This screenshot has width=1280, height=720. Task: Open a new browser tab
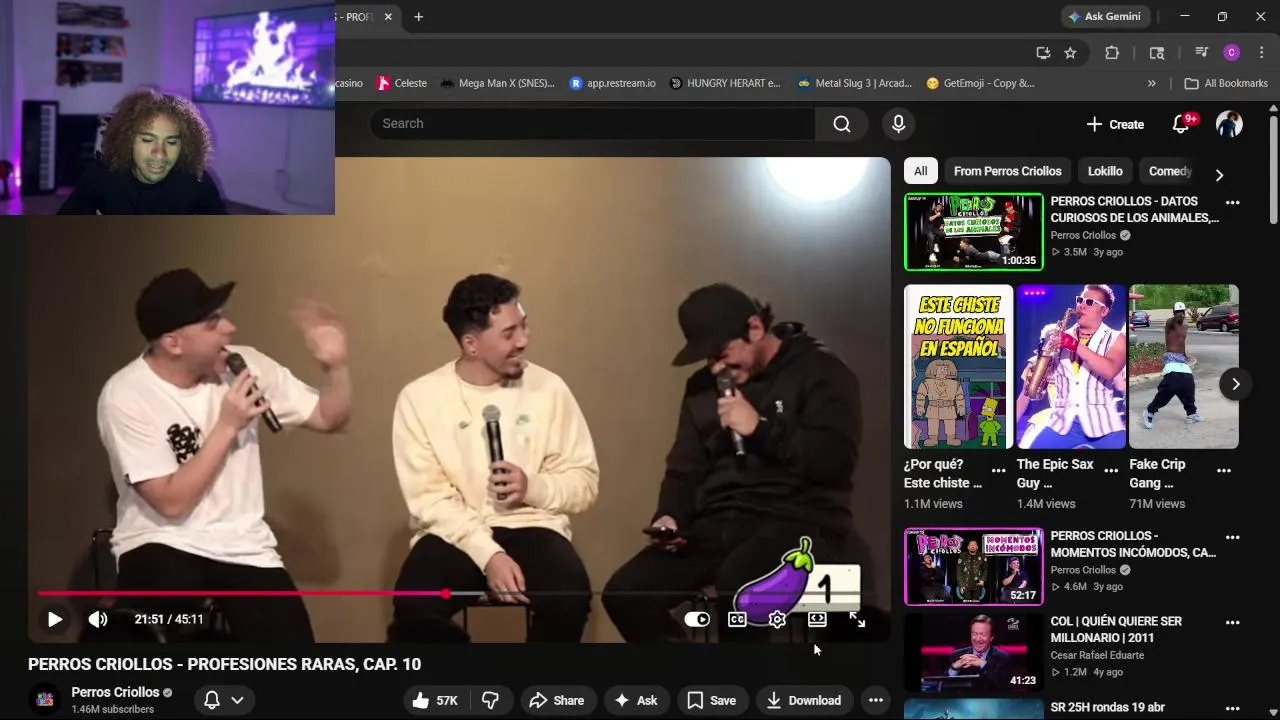point(418,17)
